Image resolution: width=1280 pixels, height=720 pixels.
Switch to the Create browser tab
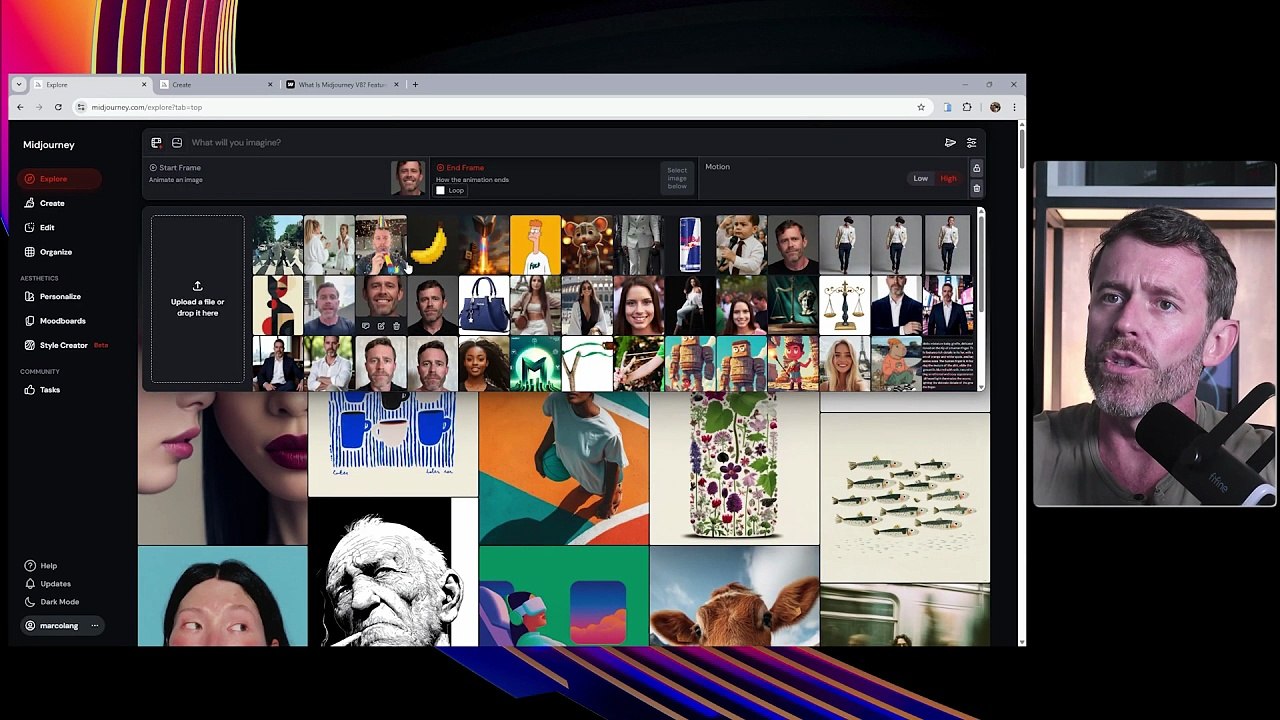coord(216,85)
